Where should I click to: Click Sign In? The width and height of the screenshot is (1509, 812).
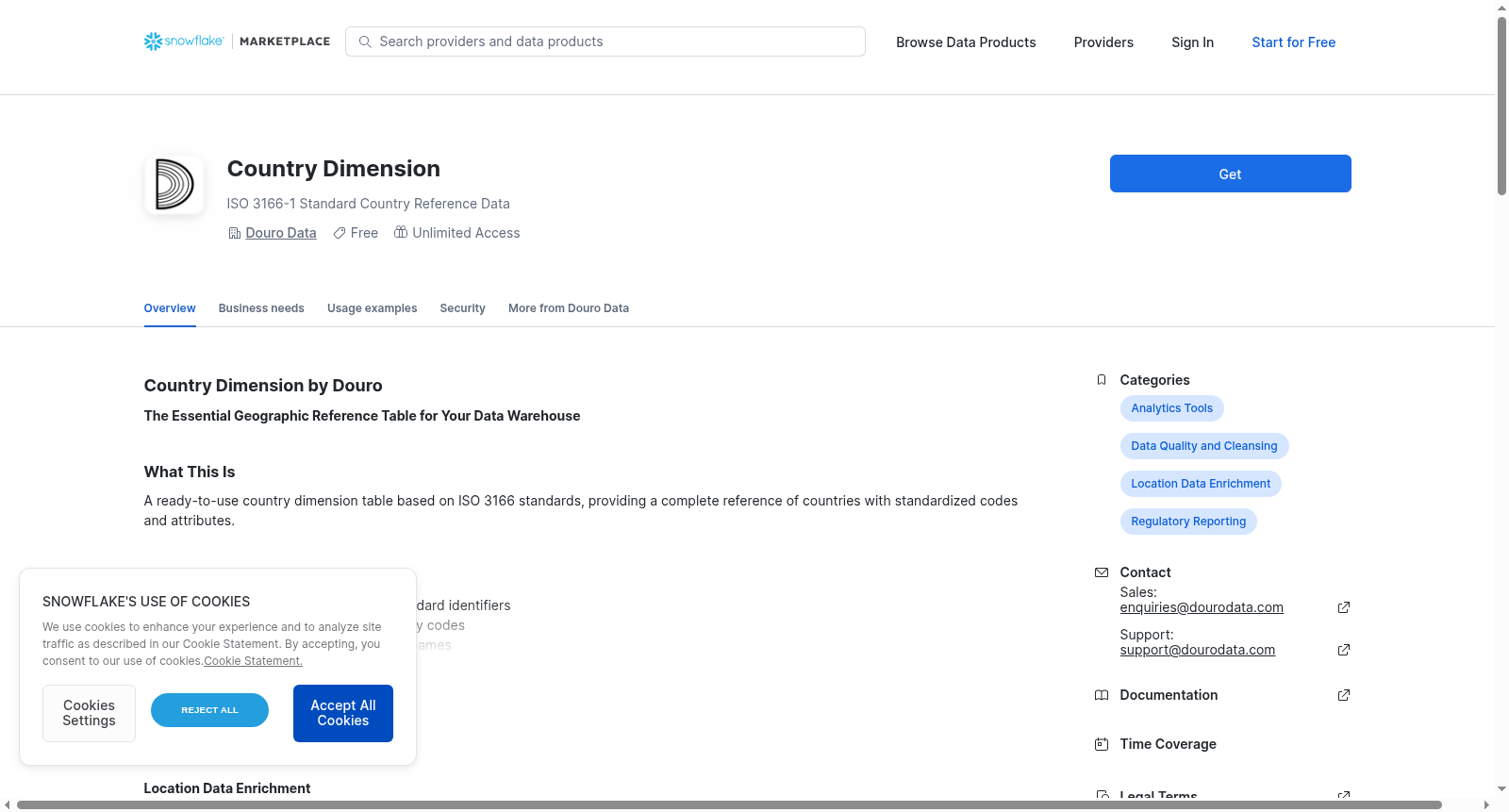pos(1192,42)
